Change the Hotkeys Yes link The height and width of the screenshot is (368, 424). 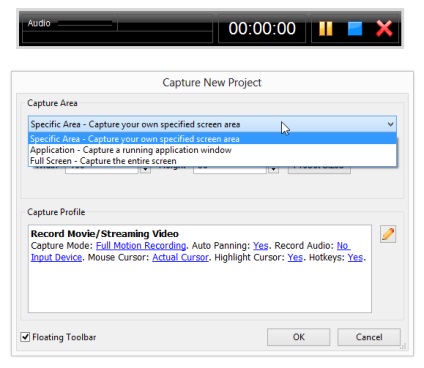pos(355,257)
